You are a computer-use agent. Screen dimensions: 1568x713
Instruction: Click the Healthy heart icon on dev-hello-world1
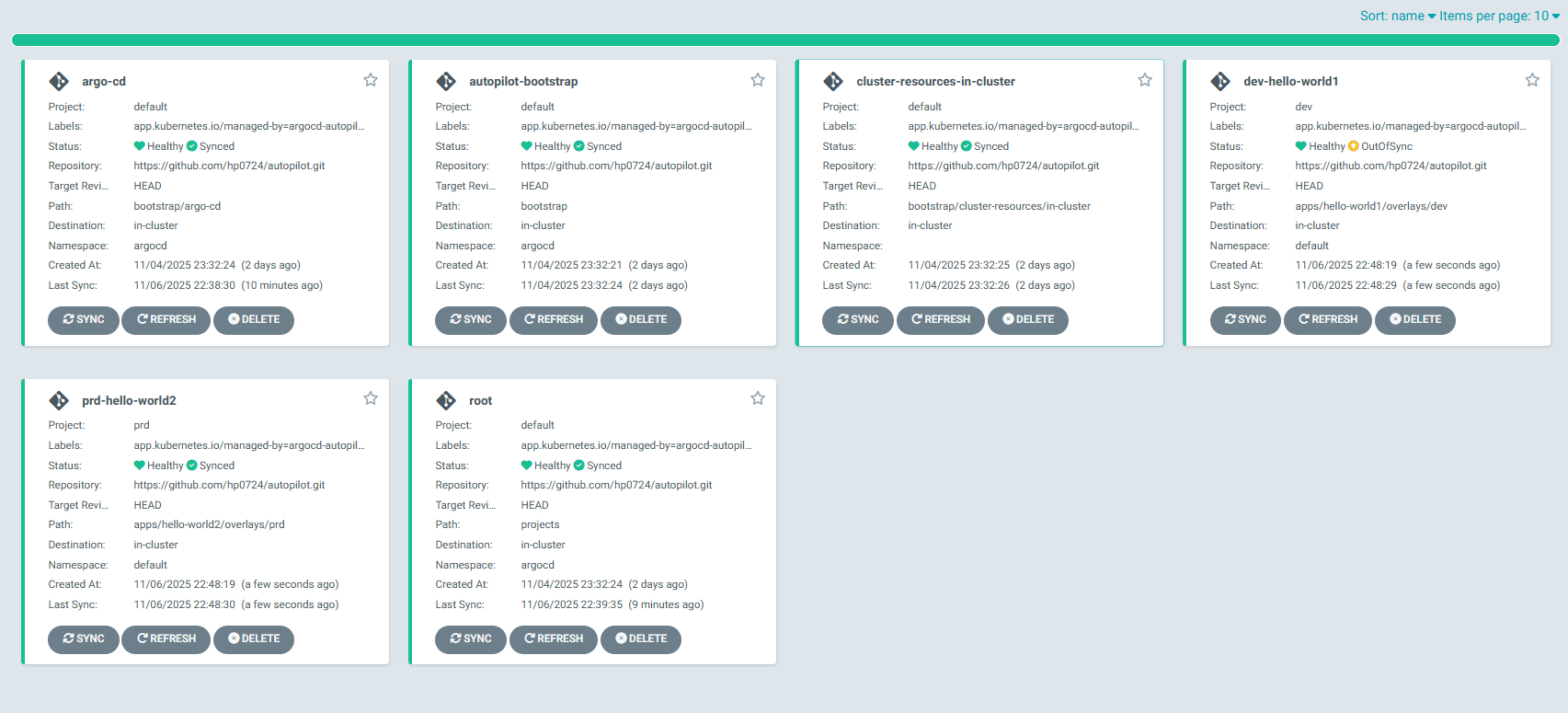[x=1301, y=146]
